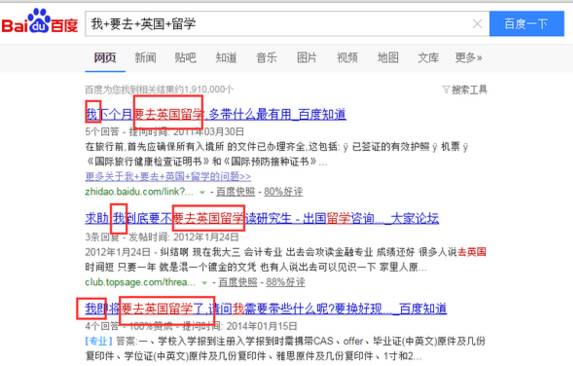Go to the 知道 tab
The height and width of the screenshot is (366, 573).
click(226, 57)
